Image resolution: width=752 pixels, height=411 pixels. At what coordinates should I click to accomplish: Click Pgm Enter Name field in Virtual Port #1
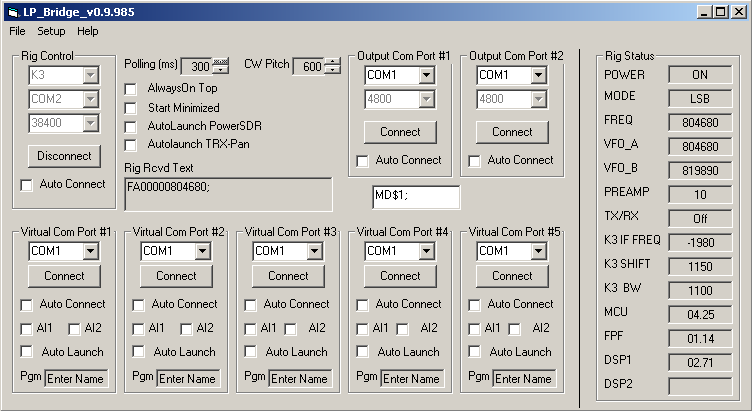tap(76, 378)
